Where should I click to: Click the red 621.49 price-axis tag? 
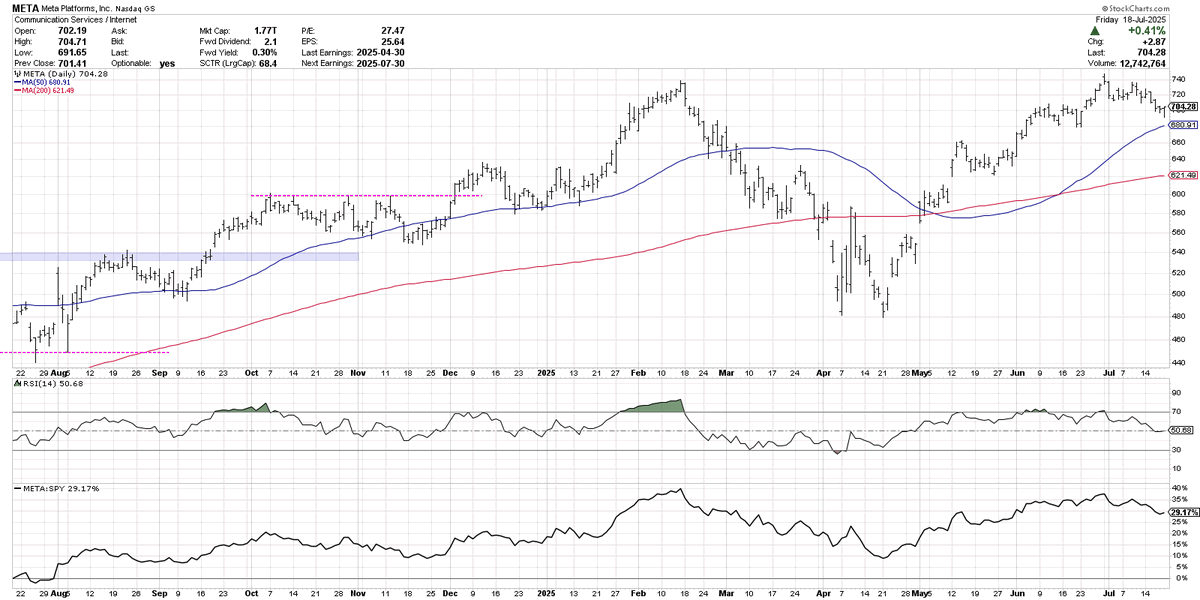tap(1181, 176)
